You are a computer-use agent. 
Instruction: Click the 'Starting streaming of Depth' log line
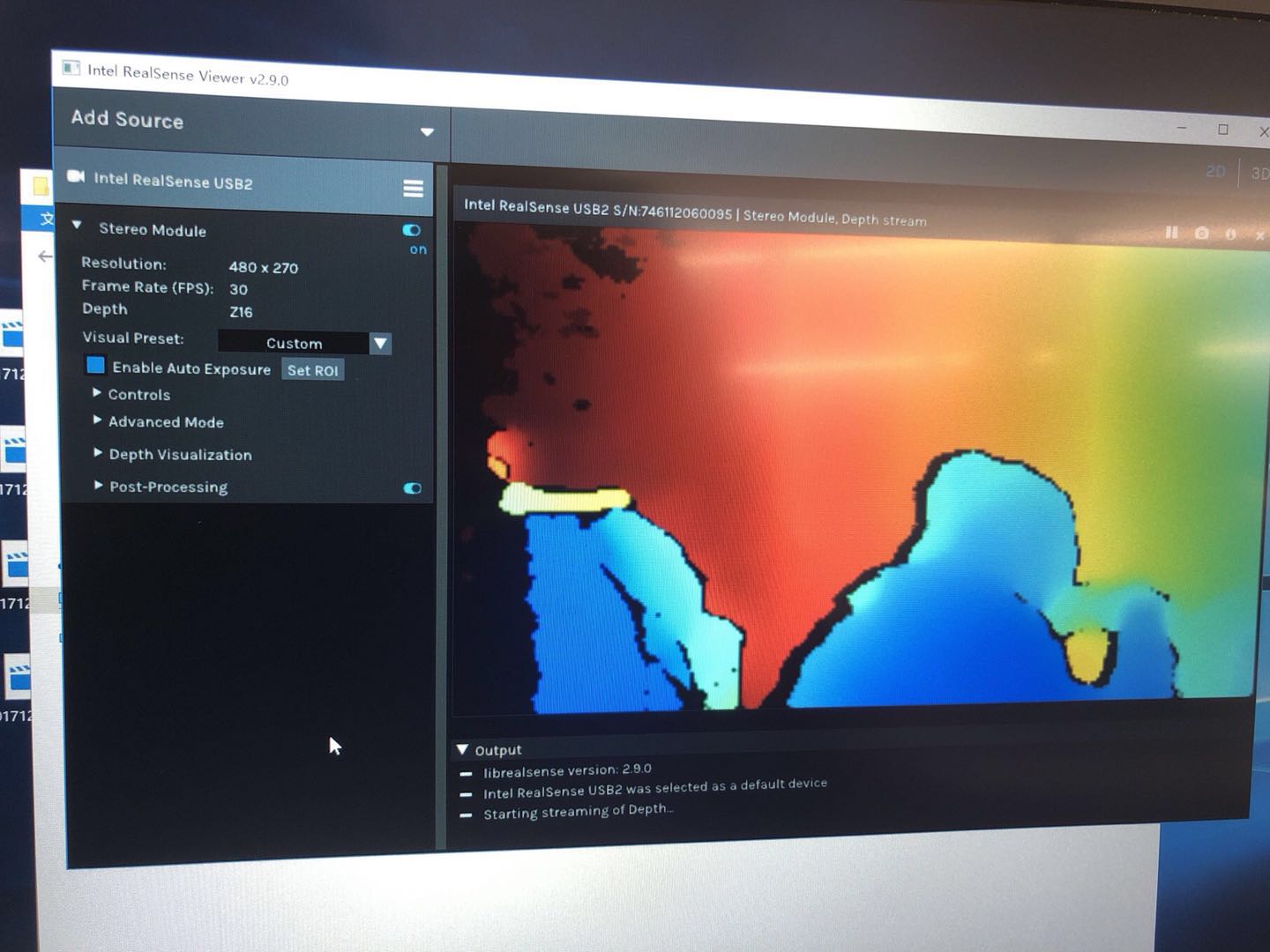point(578,811)
